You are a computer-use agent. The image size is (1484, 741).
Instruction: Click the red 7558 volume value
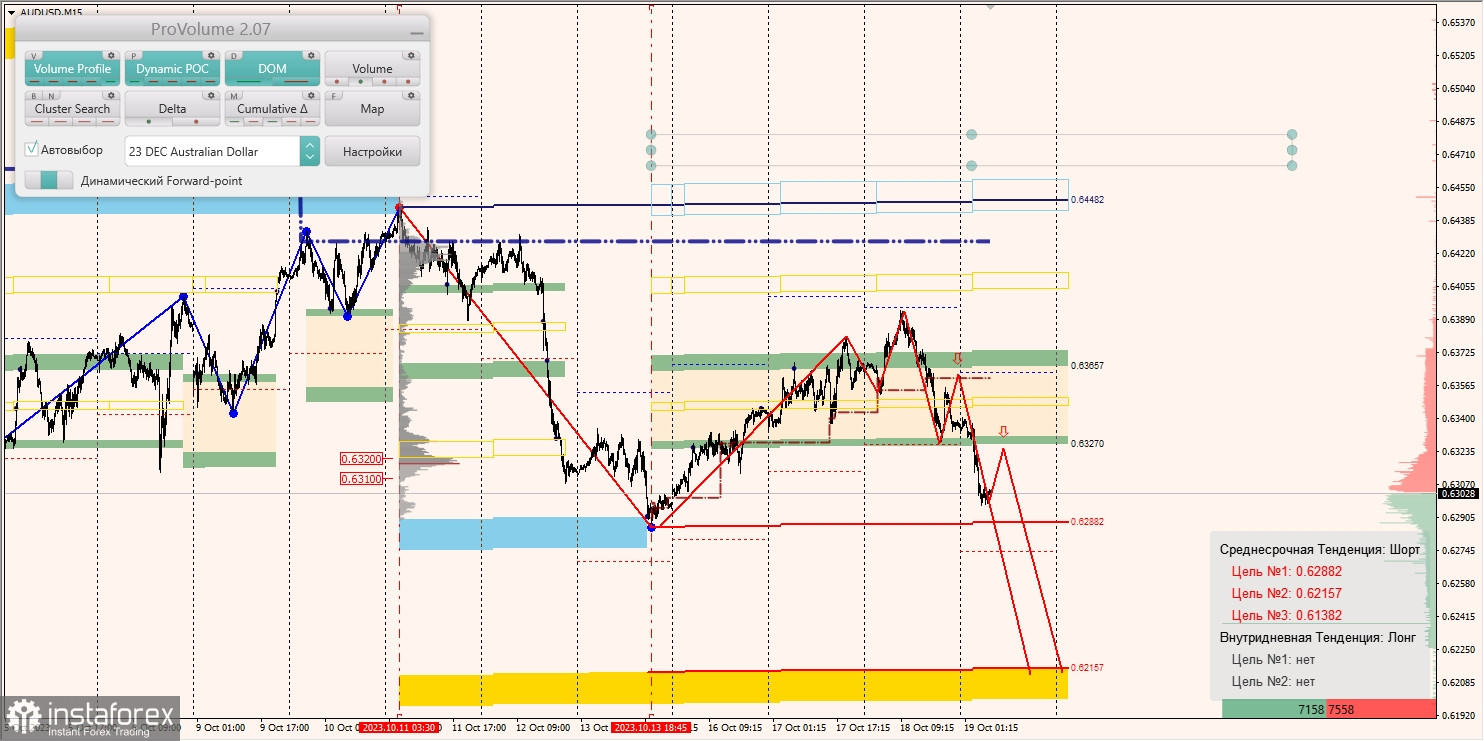(x=1341, y=709)
